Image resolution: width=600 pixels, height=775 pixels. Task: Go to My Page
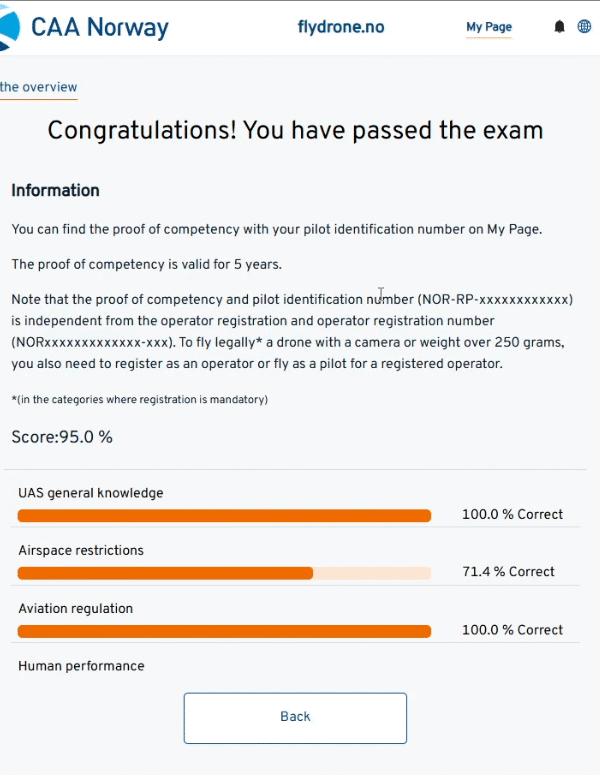point(489,27)
